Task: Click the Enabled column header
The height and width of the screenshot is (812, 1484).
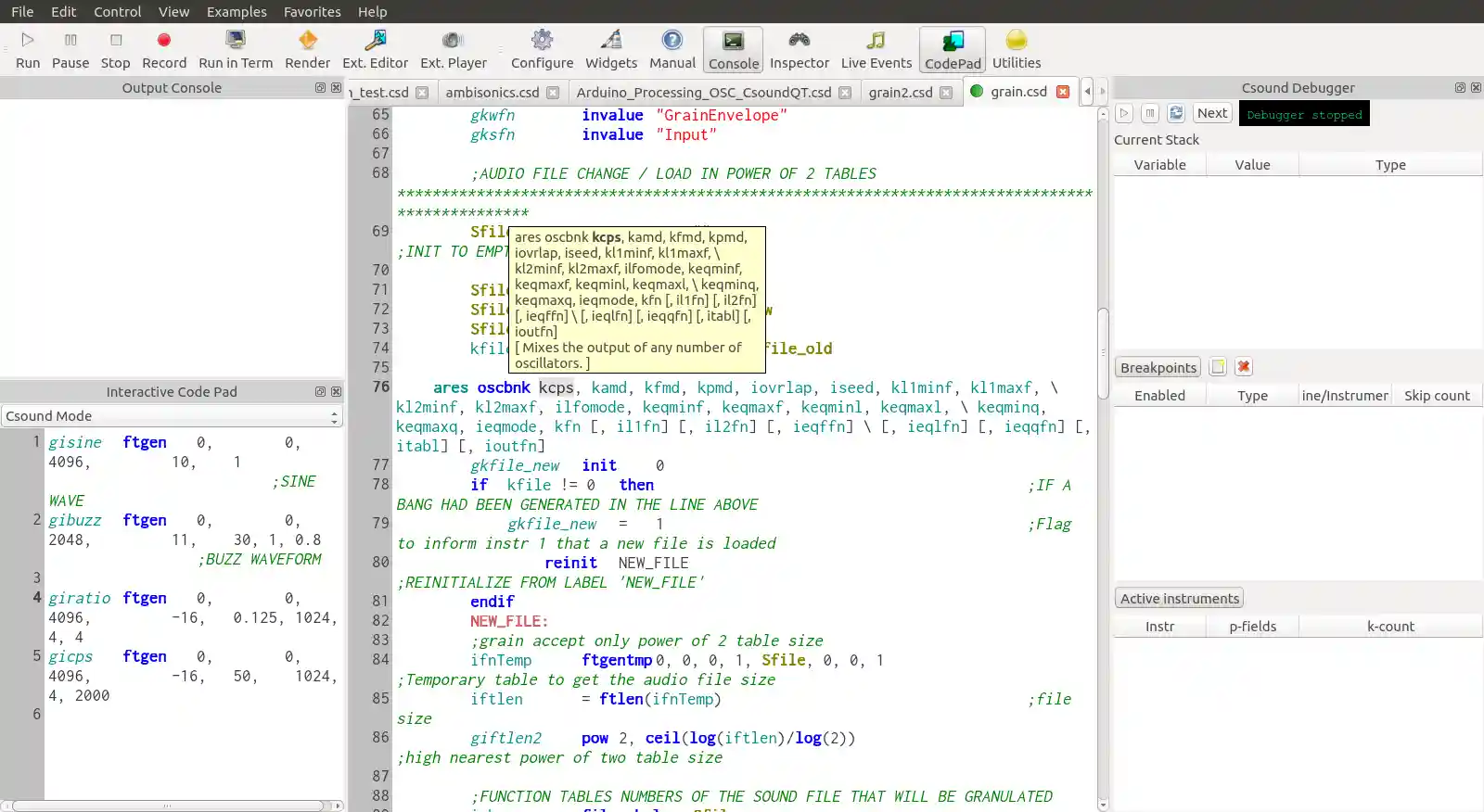Action: (x=1159, y=396)
